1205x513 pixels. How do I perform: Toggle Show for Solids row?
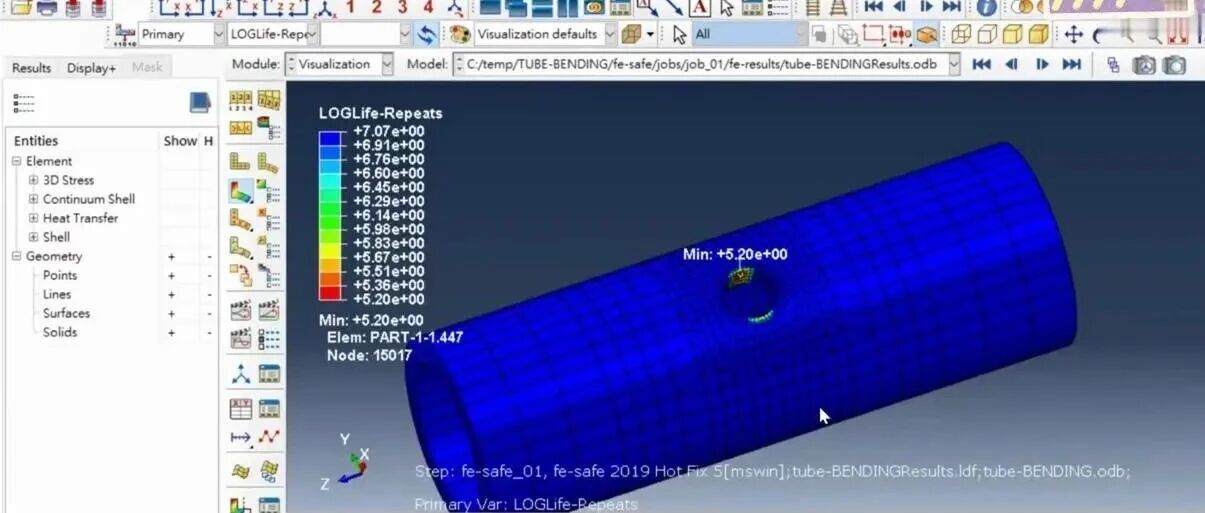[x=171, y=332]
